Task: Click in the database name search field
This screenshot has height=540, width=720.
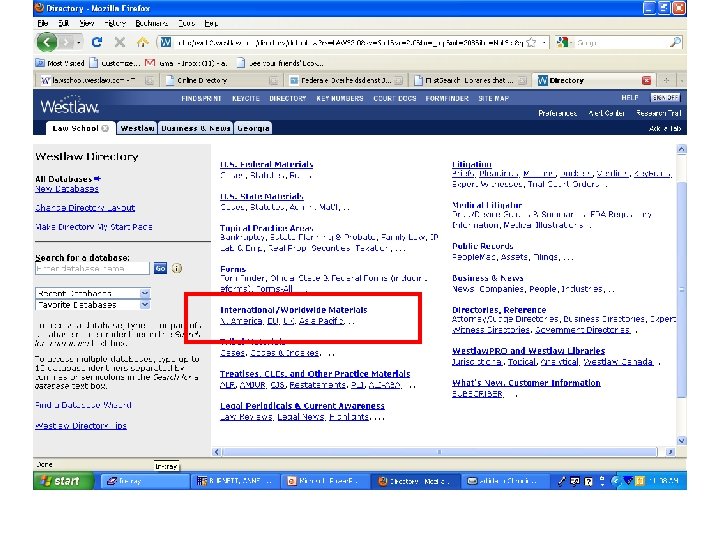Action: click(x=92, y=268)
